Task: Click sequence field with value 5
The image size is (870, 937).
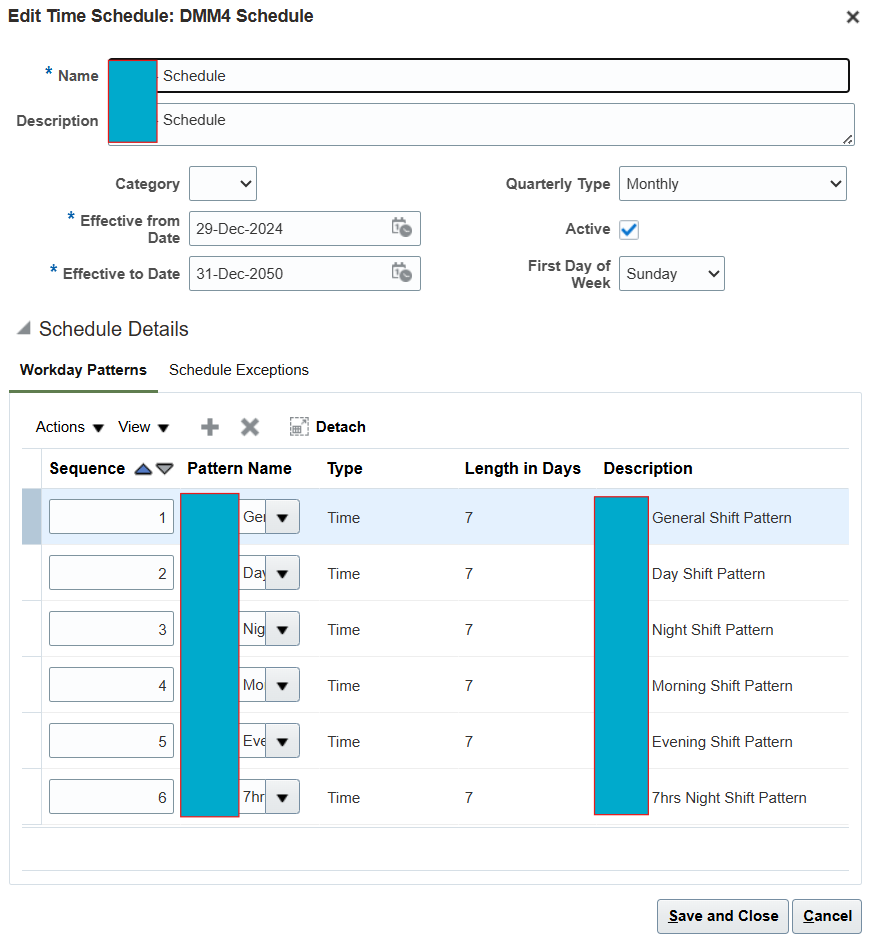Action: 111,741
